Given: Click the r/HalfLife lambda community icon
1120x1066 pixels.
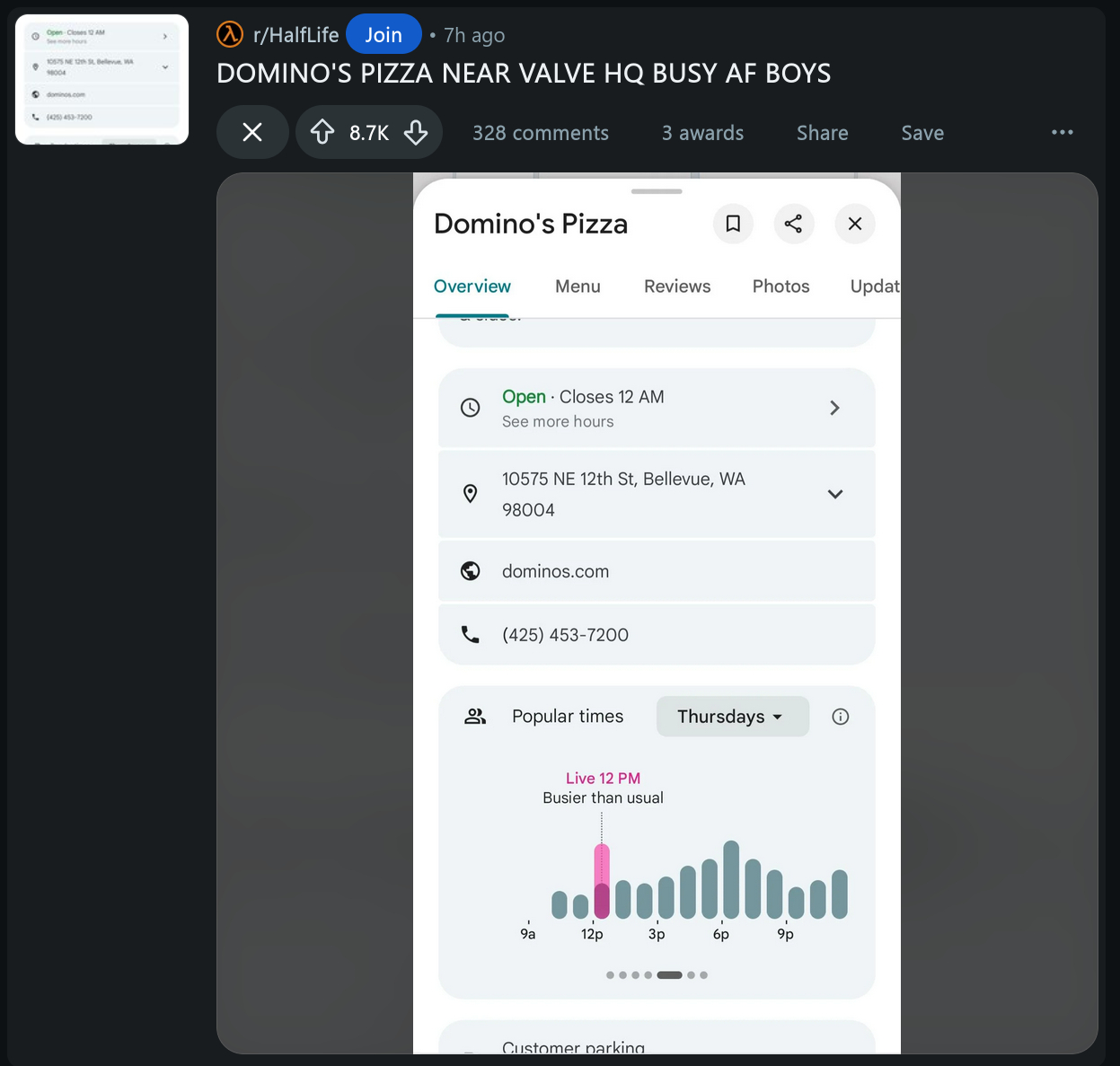Looking at the screenshot, I should pyautogui.click(x=230, y=35).
